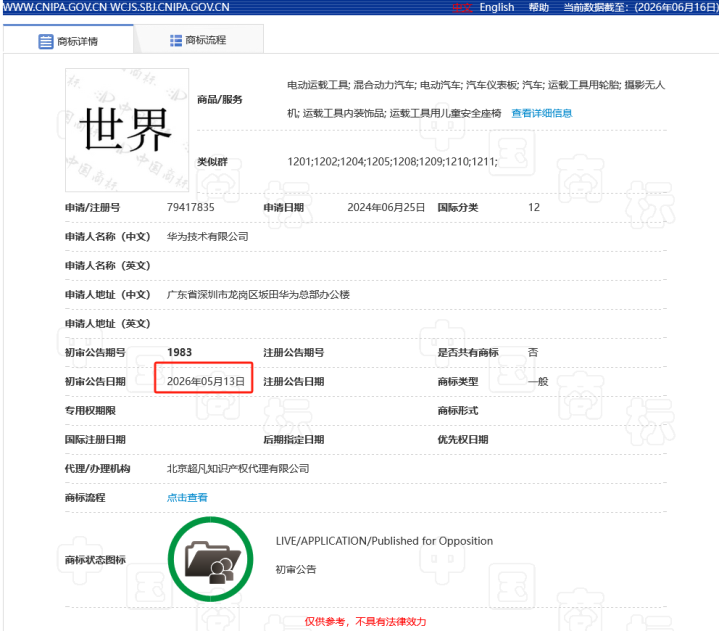The height and width of the screenshot is (631, 719).
Task: Click the 申请/注册号 field label
Action: [x=92, y=208]
